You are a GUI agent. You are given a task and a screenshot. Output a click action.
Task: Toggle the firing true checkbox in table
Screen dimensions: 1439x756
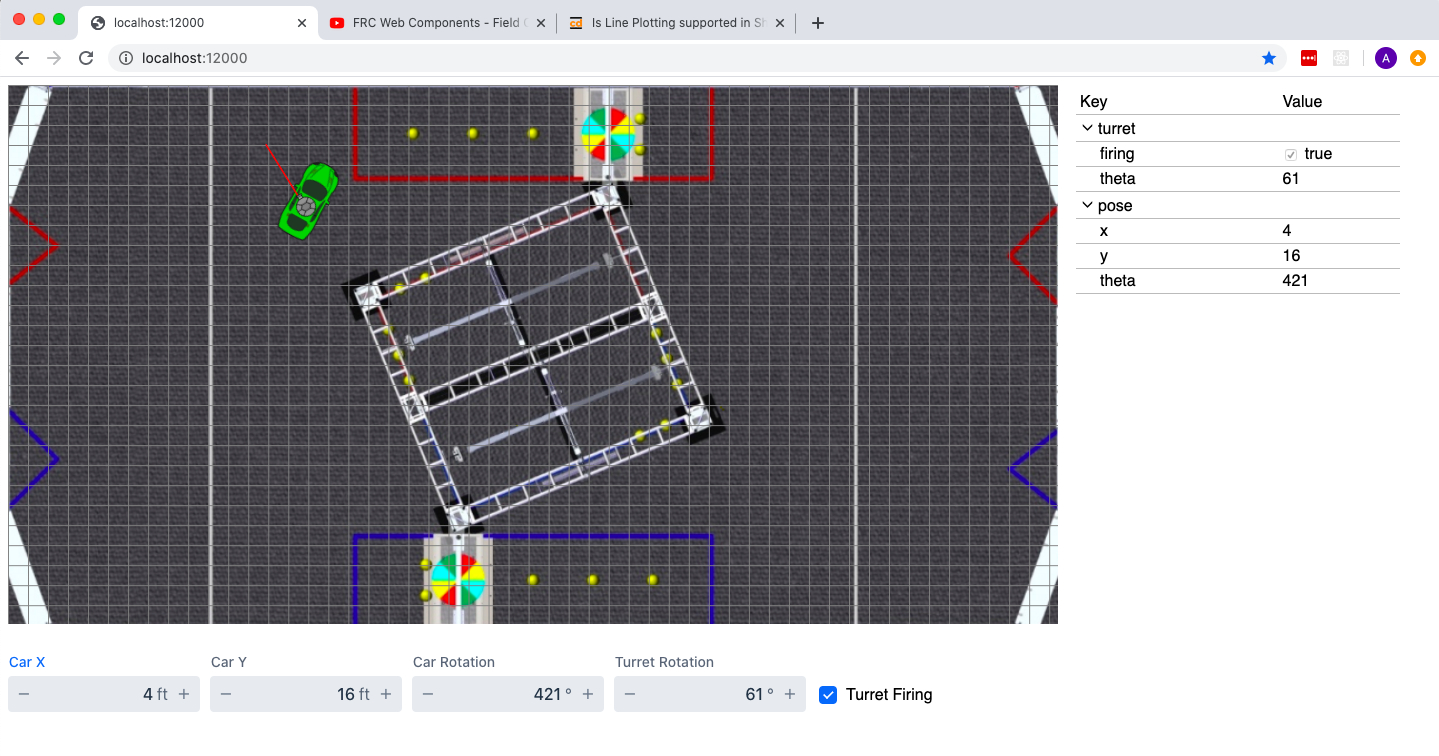(1291, 154)
